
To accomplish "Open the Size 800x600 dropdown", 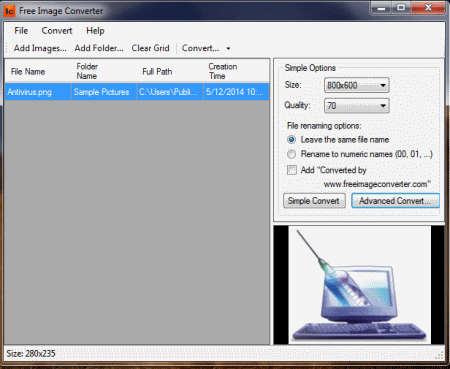I will [356, 85].
